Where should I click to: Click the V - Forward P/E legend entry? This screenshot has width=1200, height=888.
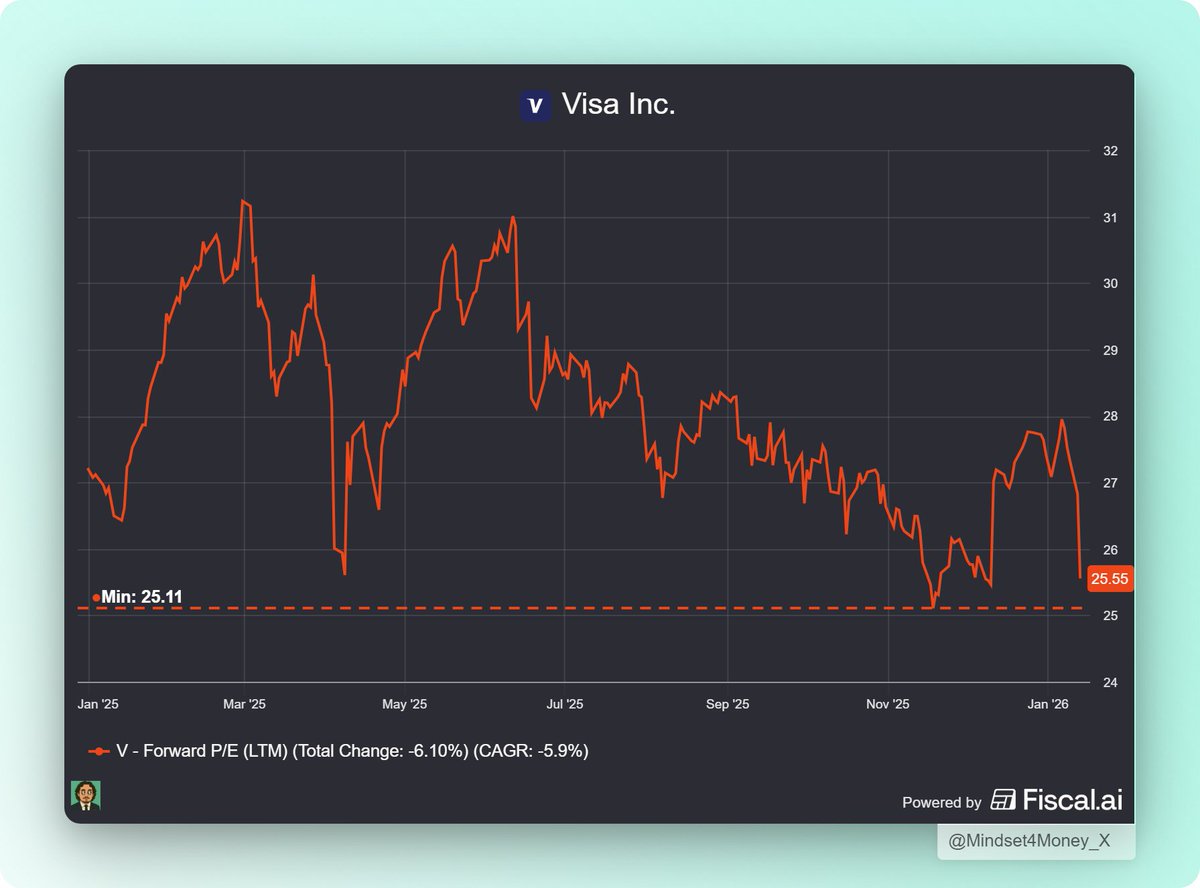(x=338, y=750)
